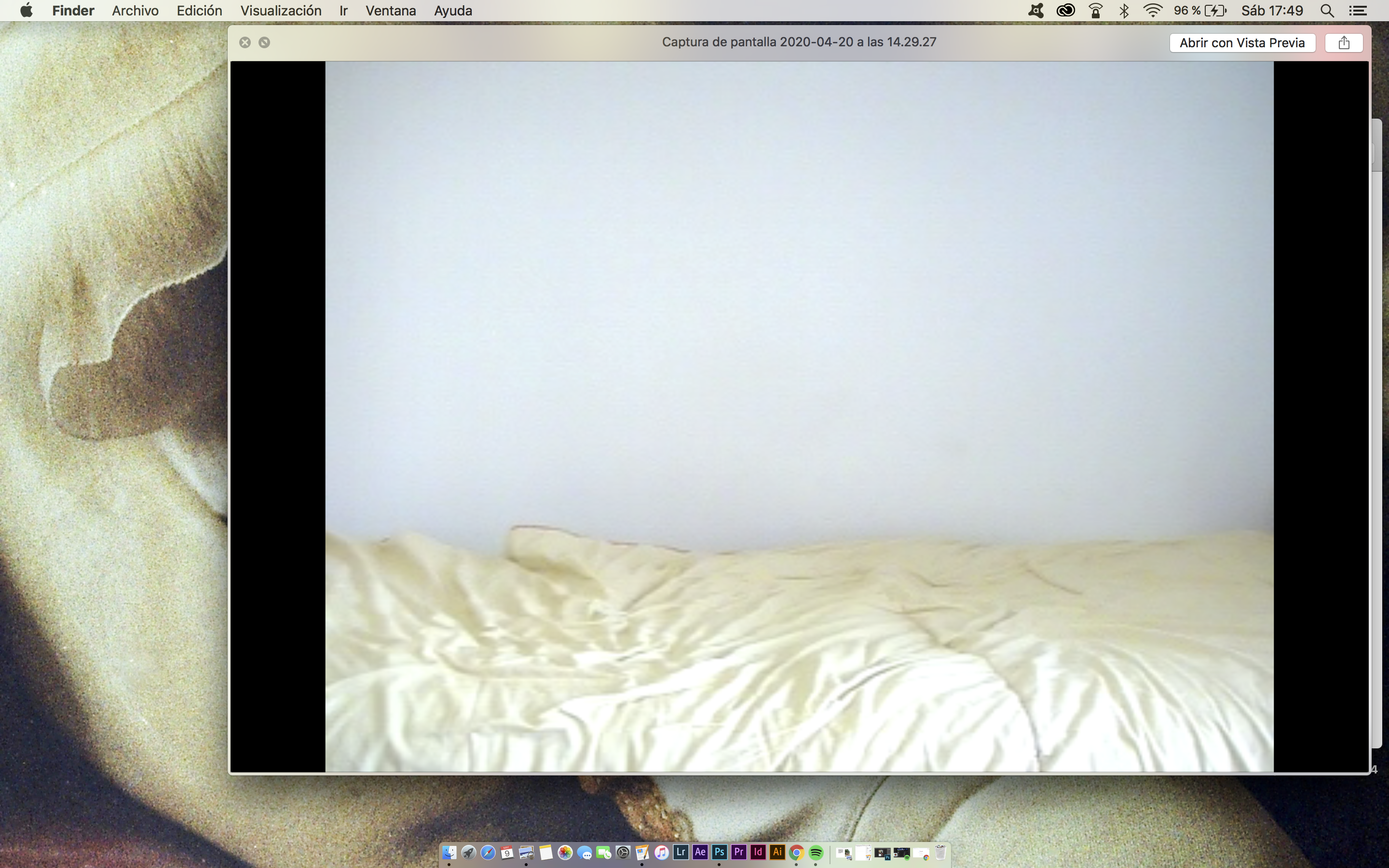Open the Wi-Fi status menu
This screenshot has height=868, width=1389.
(1153, 10)
